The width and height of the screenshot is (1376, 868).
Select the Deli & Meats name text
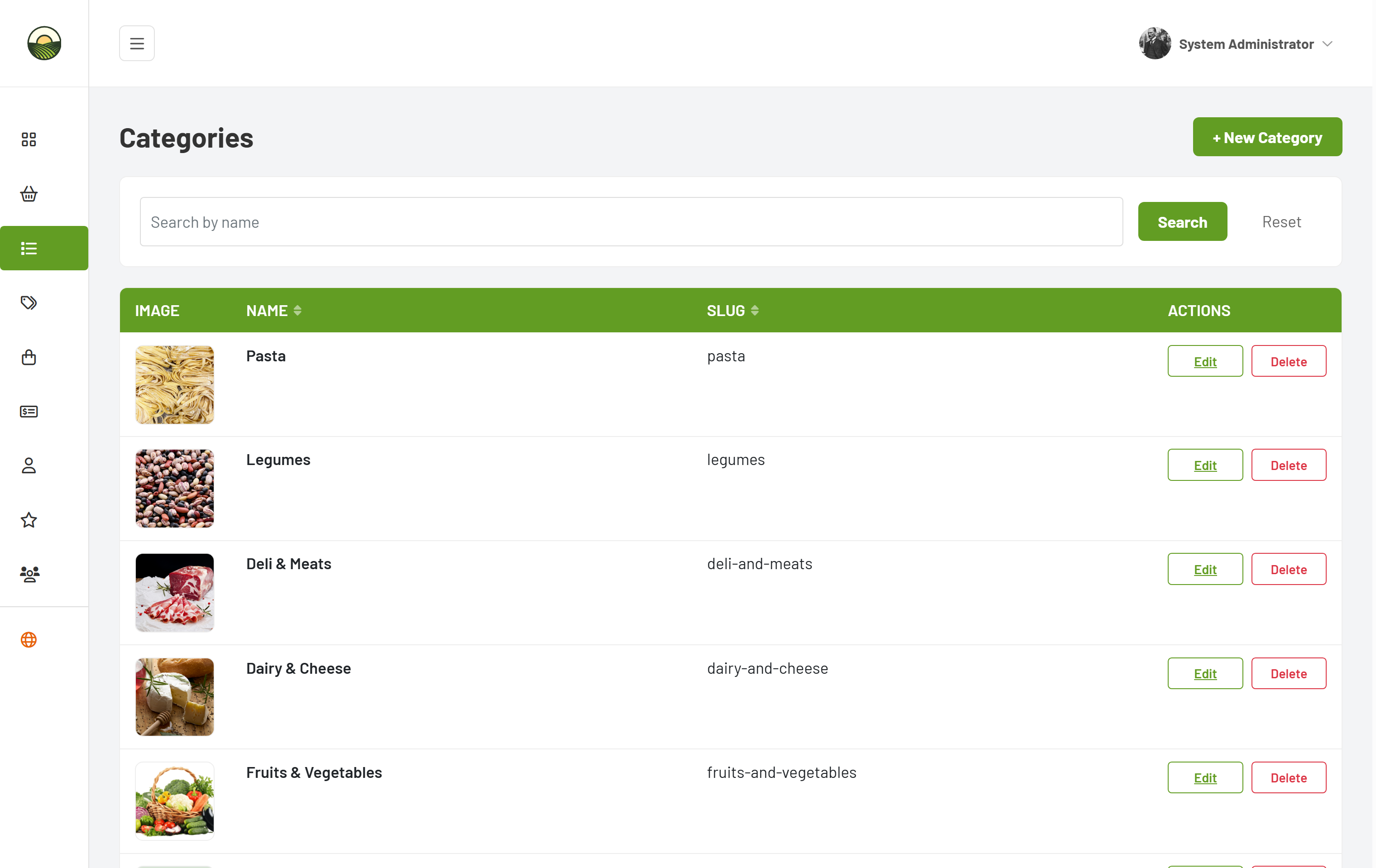click(x=288, y=564)
